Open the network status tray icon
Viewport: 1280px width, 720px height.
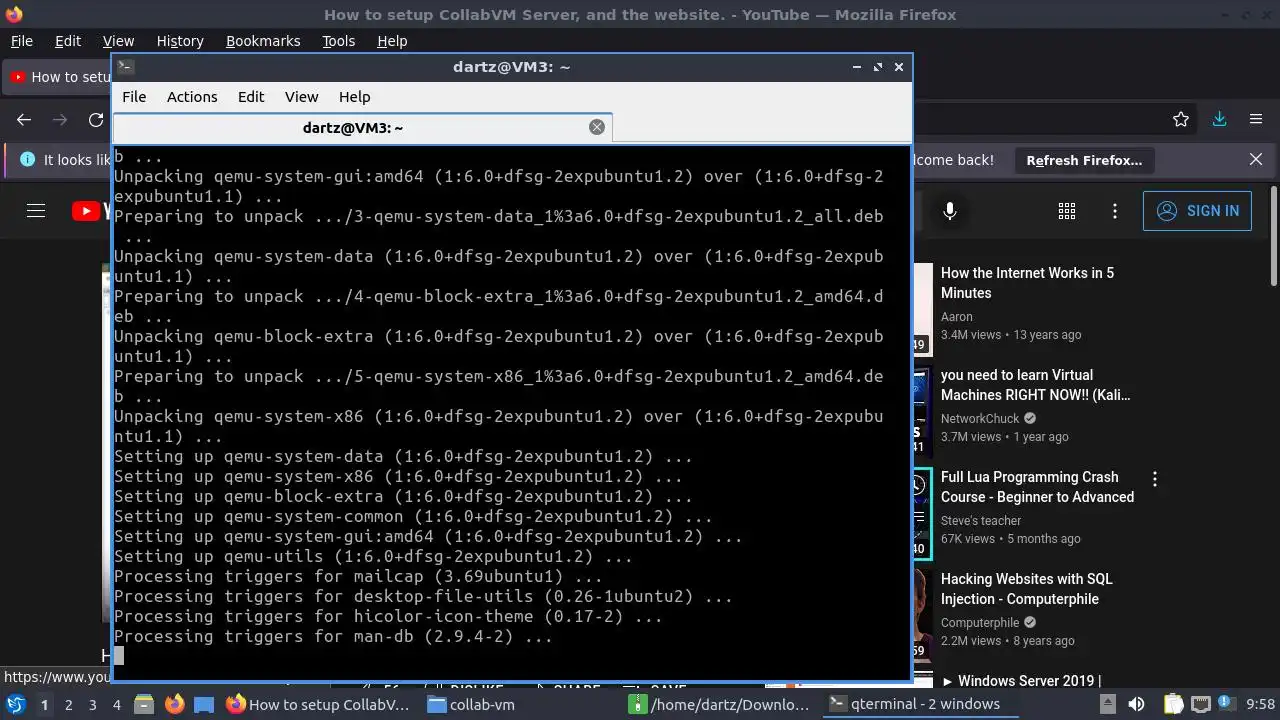click(x=1201, y=704)
